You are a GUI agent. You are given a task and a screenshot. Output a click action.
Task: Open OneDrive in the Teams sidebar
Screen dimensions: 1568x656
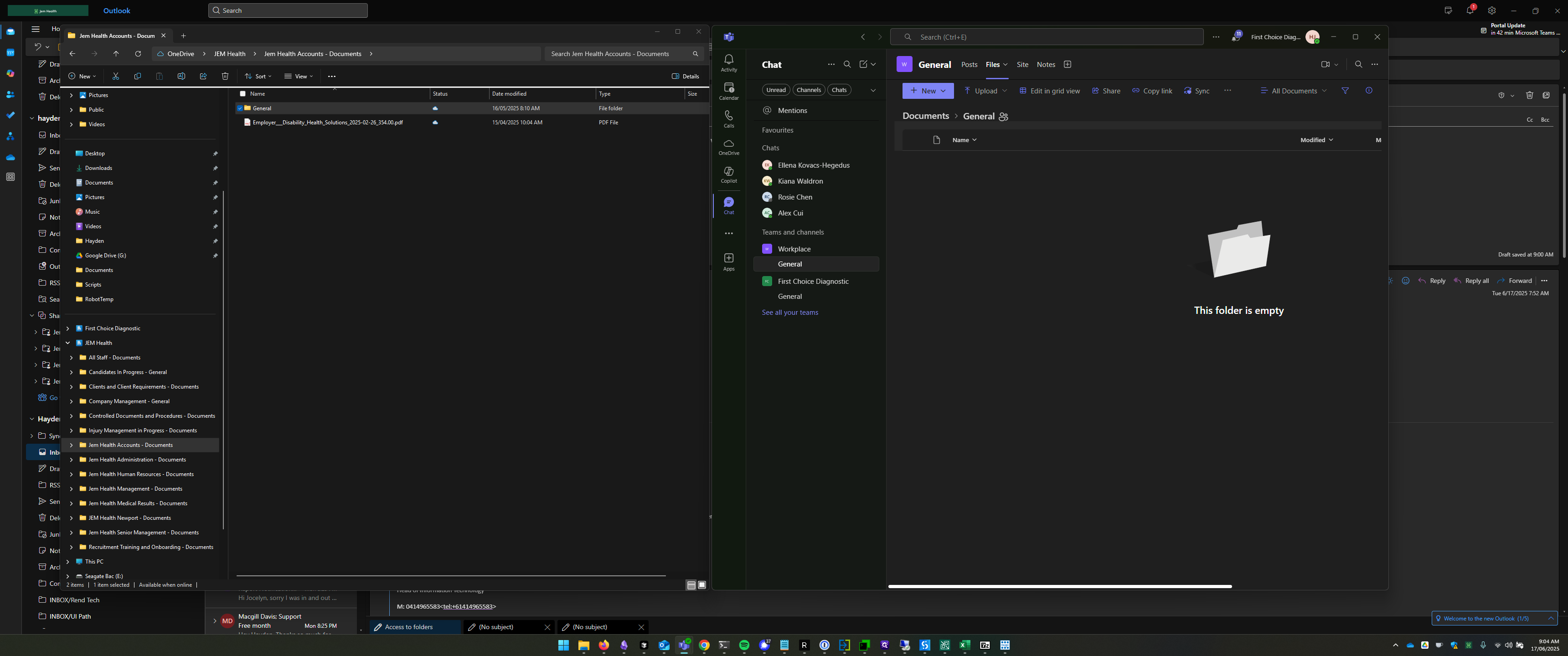pyautogui.click(x=728, y=147)
